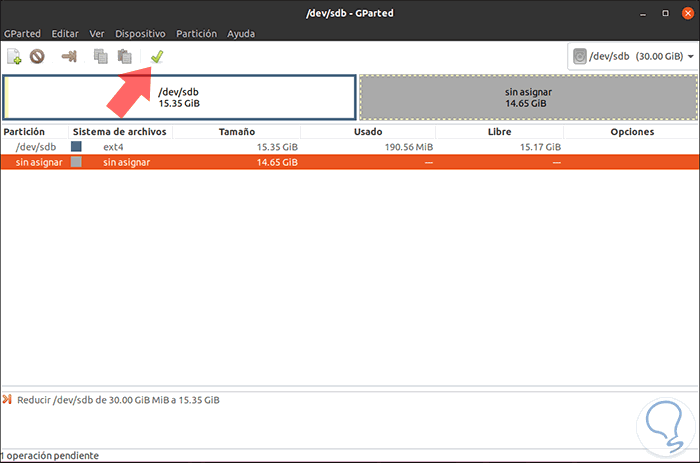Open the Partición menu
This screenshot has height=463, width=700.
pos(196,33)
